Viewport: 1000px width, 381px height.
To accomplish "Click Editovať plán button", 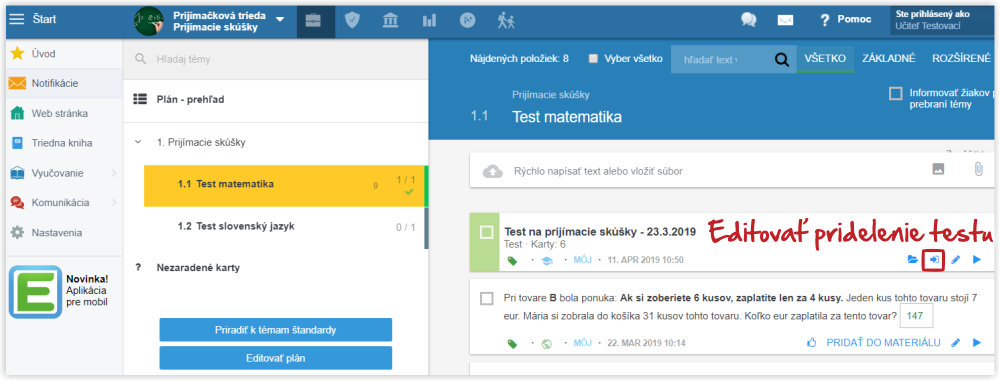I will (x=276, y=358).
